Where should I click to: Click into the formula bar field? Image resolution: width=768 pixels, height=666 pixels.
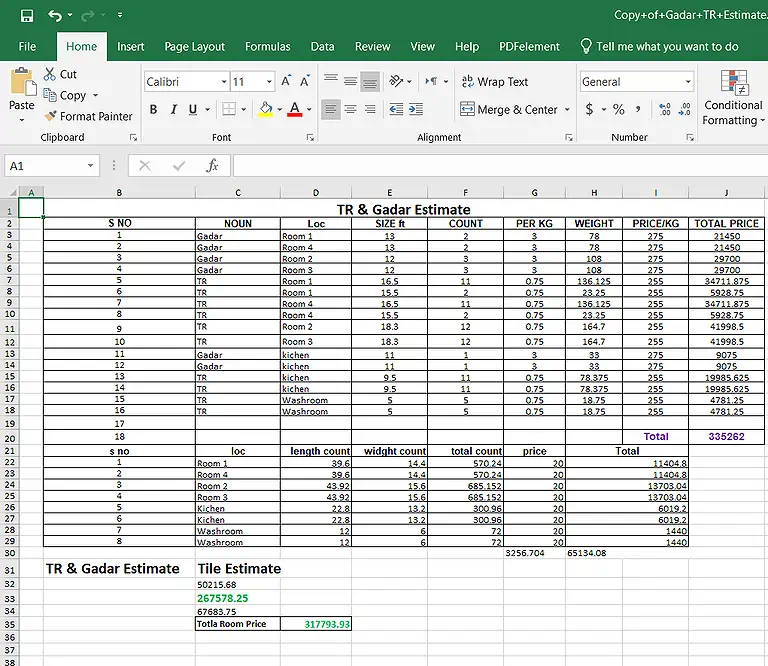click(x=501, y=166)
